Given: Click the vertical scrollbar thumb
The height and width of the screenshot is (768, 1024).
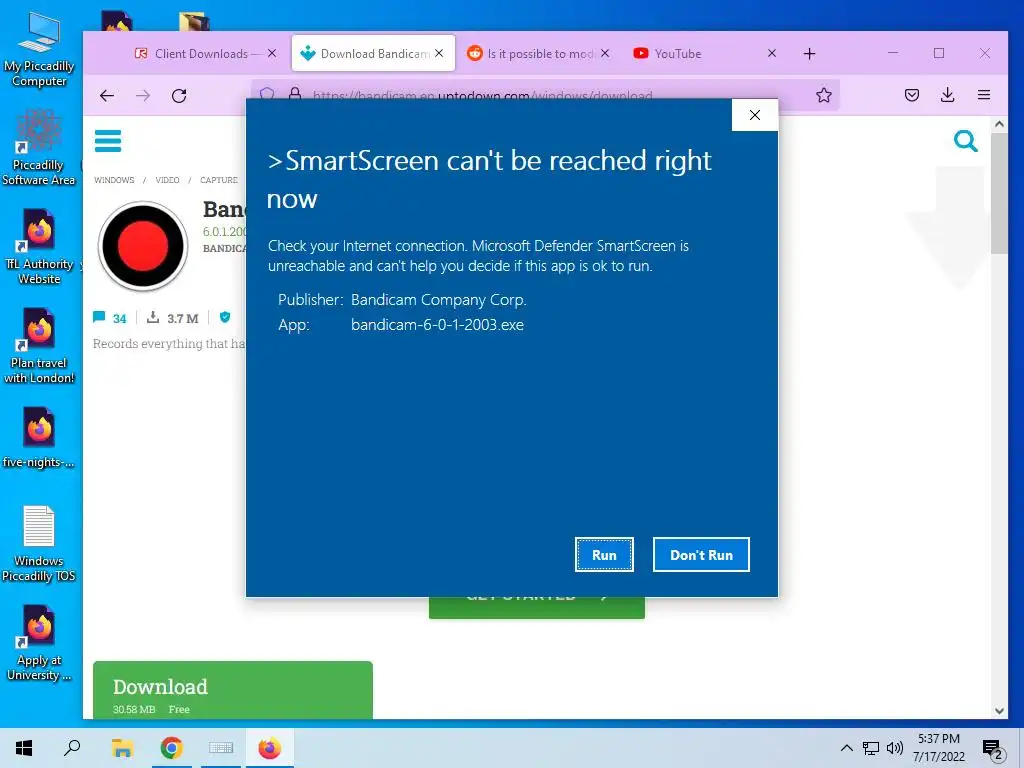Looking at the screenshot, I should (999, 193).
